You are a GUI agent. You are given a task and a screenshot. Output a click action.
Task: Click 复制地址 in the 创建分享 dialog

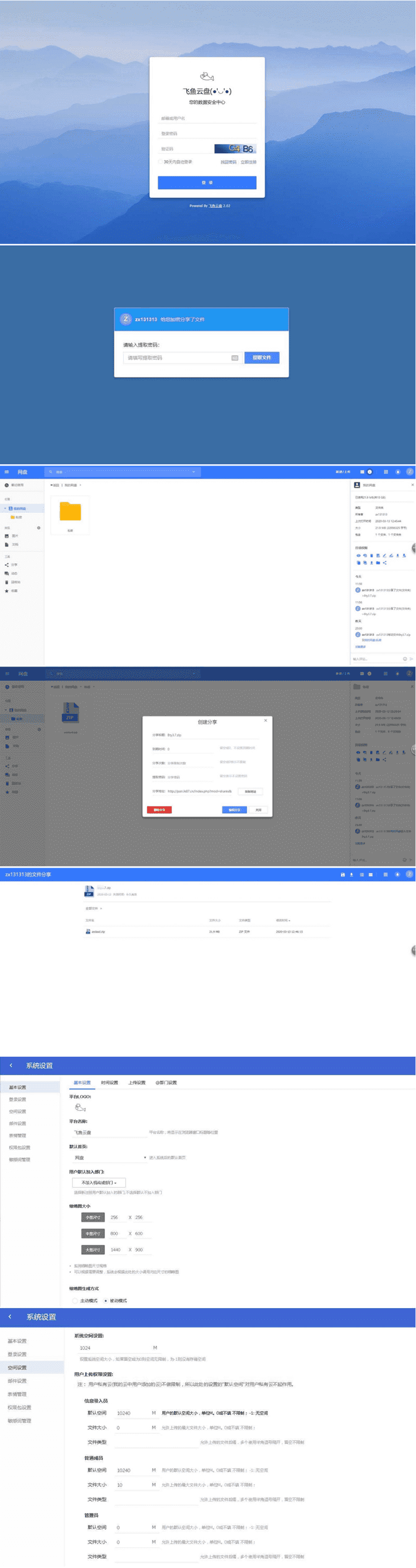coord(250,791)
